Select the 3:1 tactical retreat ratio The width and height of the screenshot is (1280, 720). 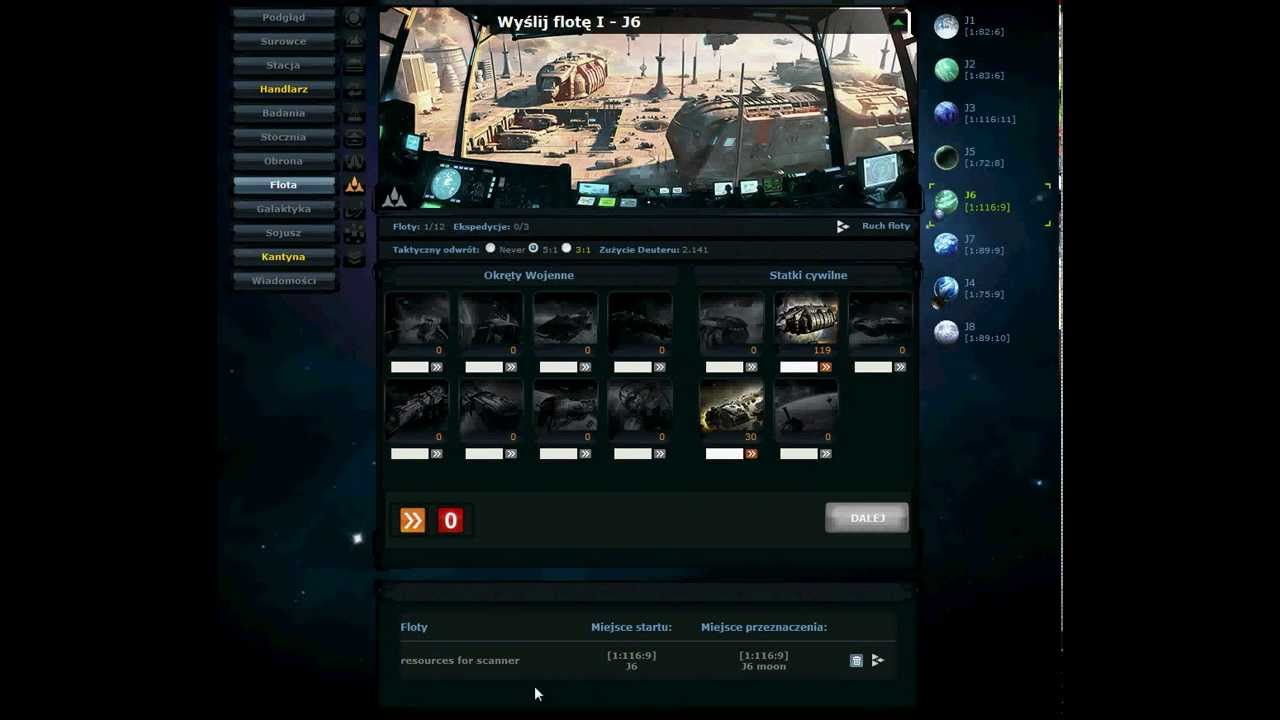[566, 248]
